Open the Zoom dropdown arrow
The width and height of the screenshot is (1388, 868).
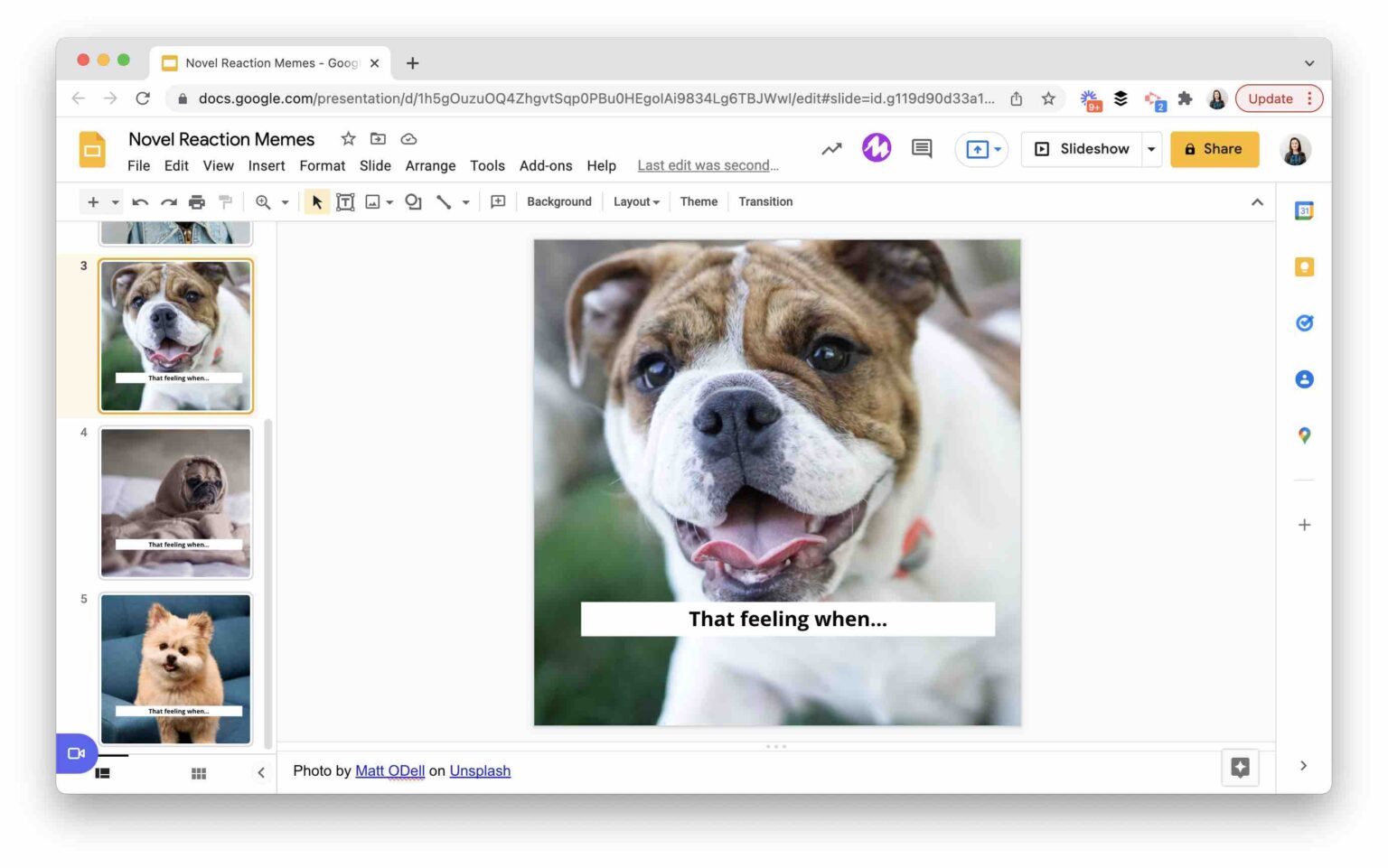[x=285, y=201]
